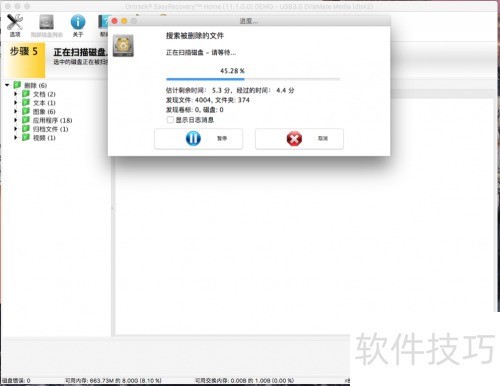Click the 步骤 5 step badge

coord(24,59)
